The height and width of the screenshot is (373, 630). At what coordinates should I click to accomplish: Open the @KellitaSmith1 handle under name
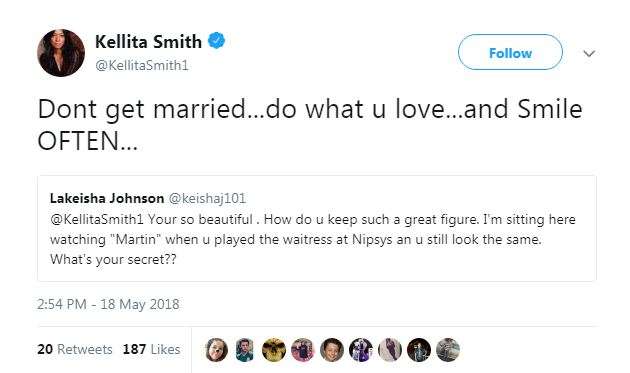tap(142, 65)
